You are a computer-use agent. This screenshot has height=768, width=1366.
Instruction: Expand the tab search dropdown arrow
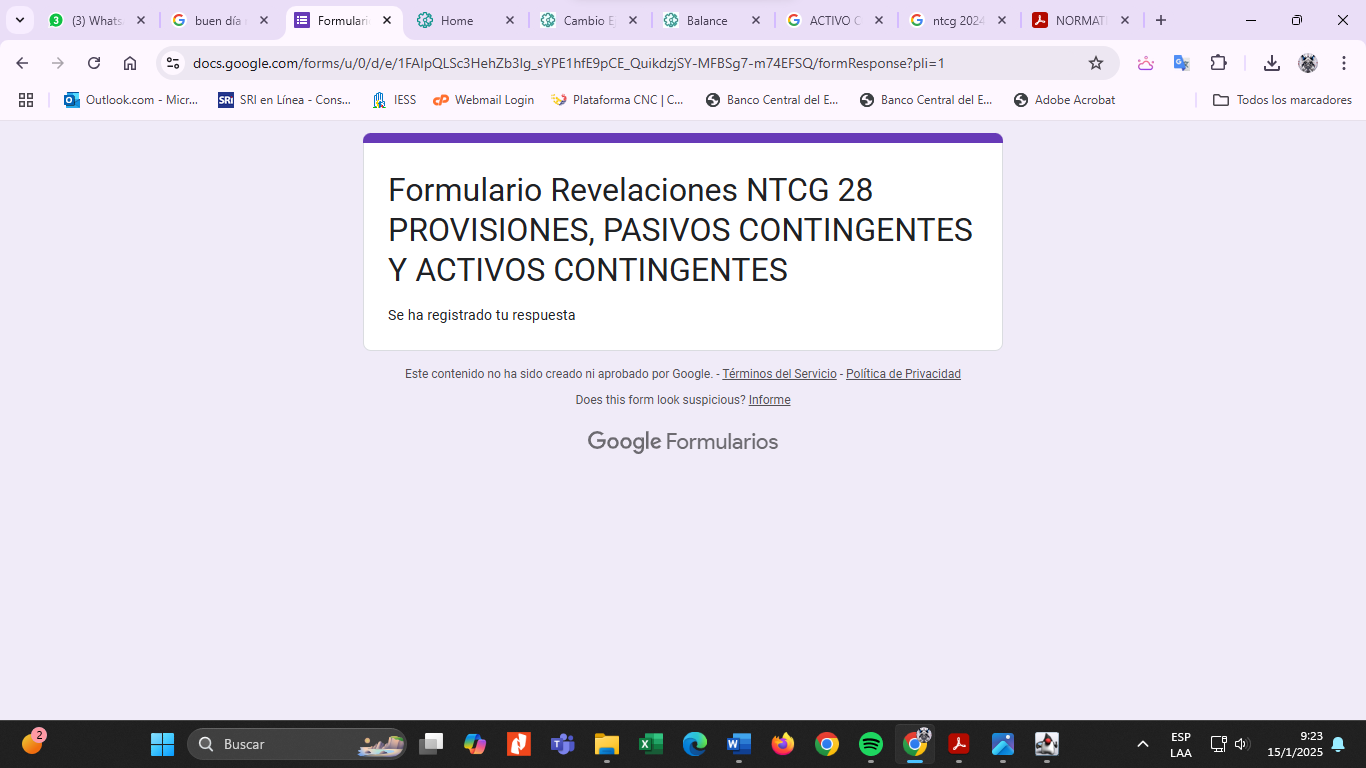(x=19, y=20)
